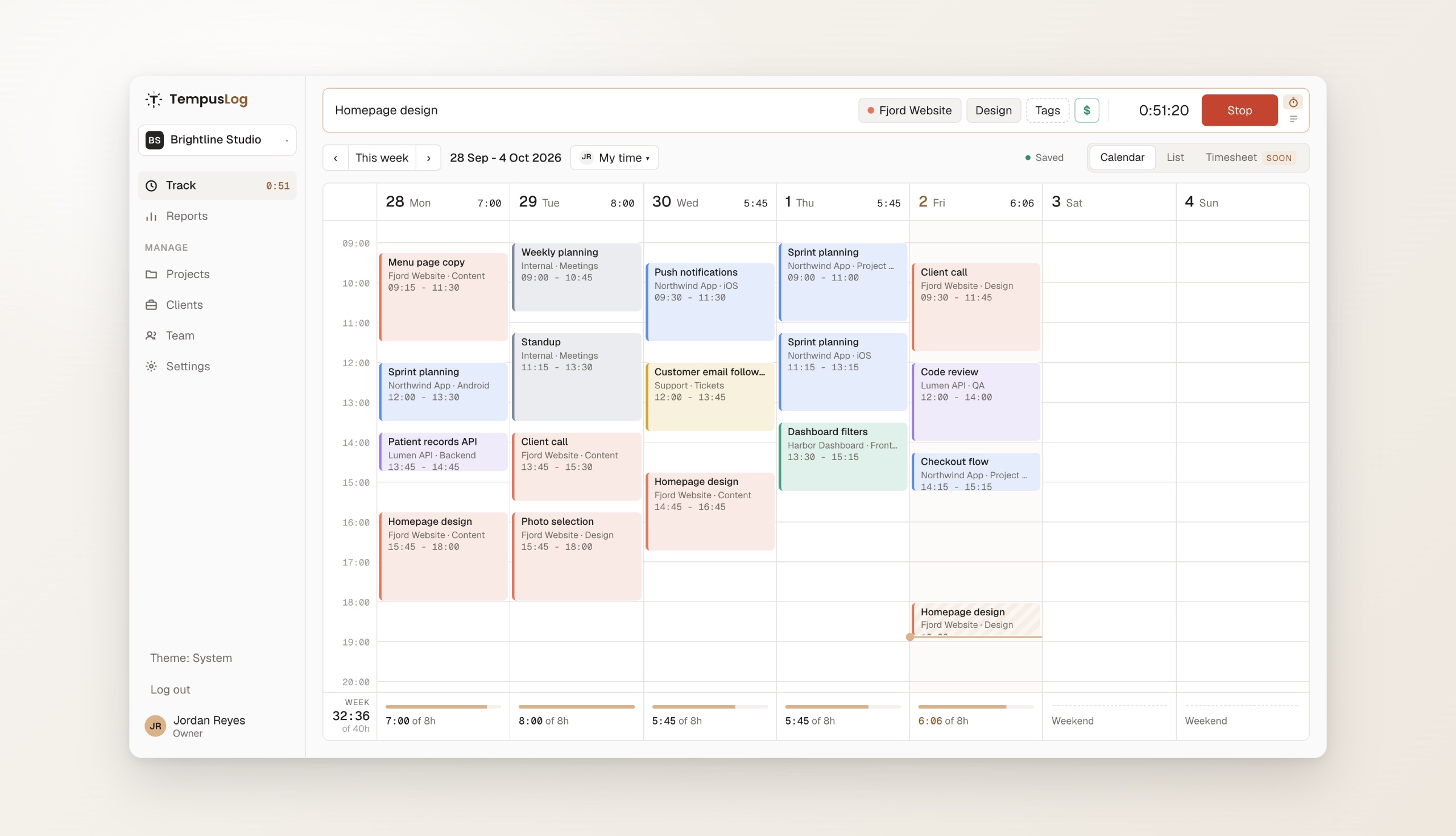Viewport: 1456px width, 836px height.
Task: Click the JR avatar beside Jordan Reyes
Action: 155,726
